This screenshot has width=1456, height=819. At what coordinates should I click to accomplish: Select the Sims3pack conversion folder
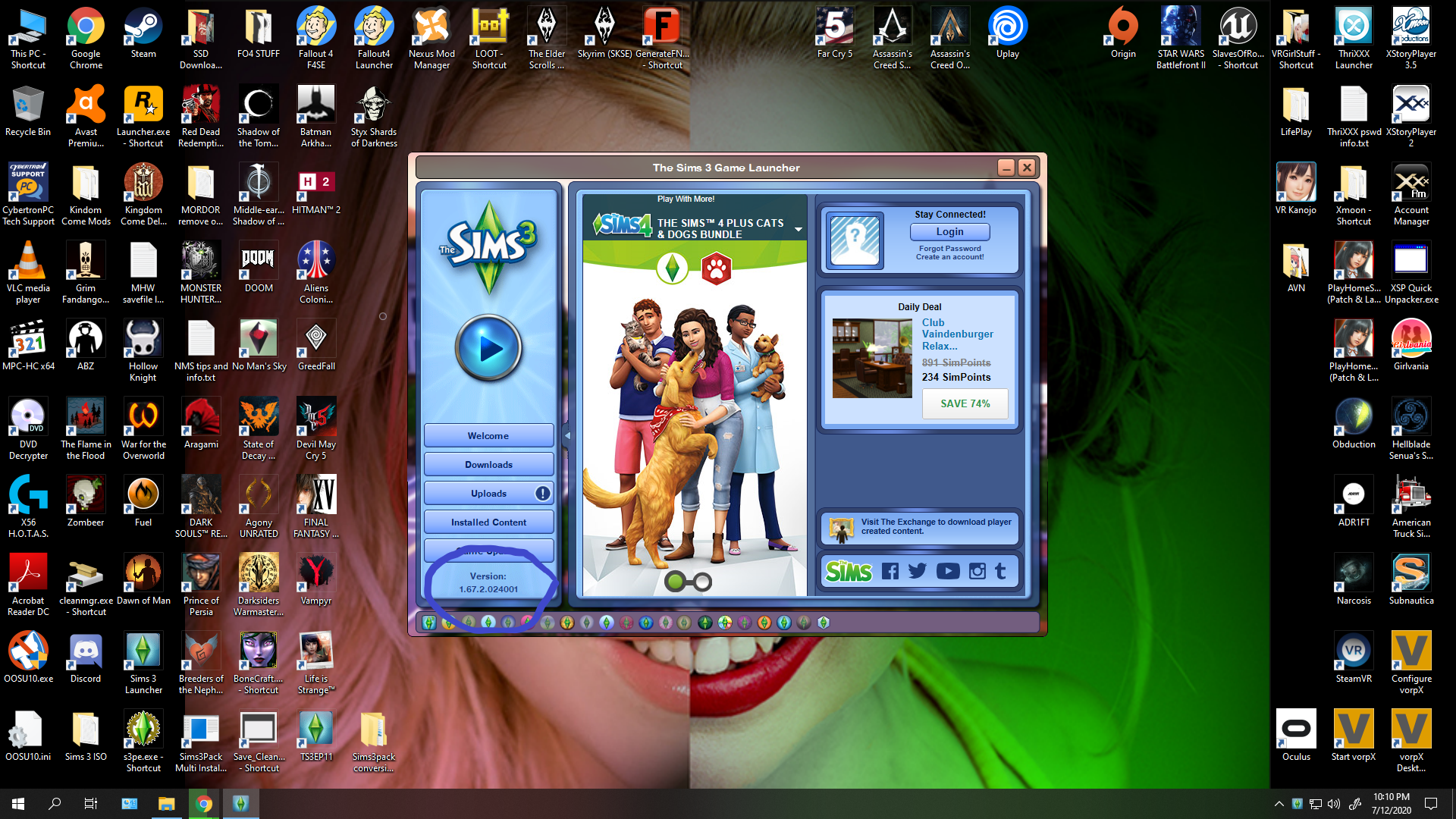[374, 742]
